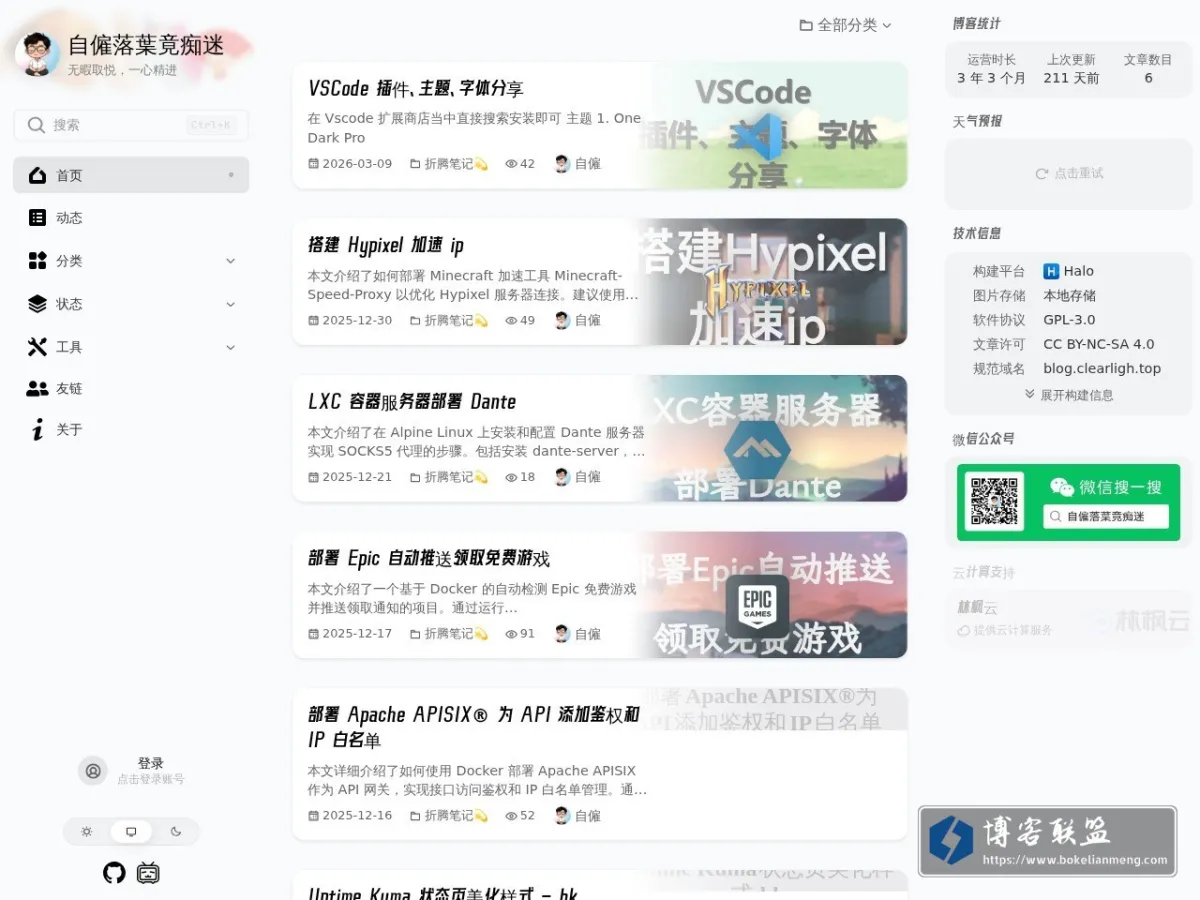
Task: Select the system theme monitor icon
Action: (x=131, y=832)
